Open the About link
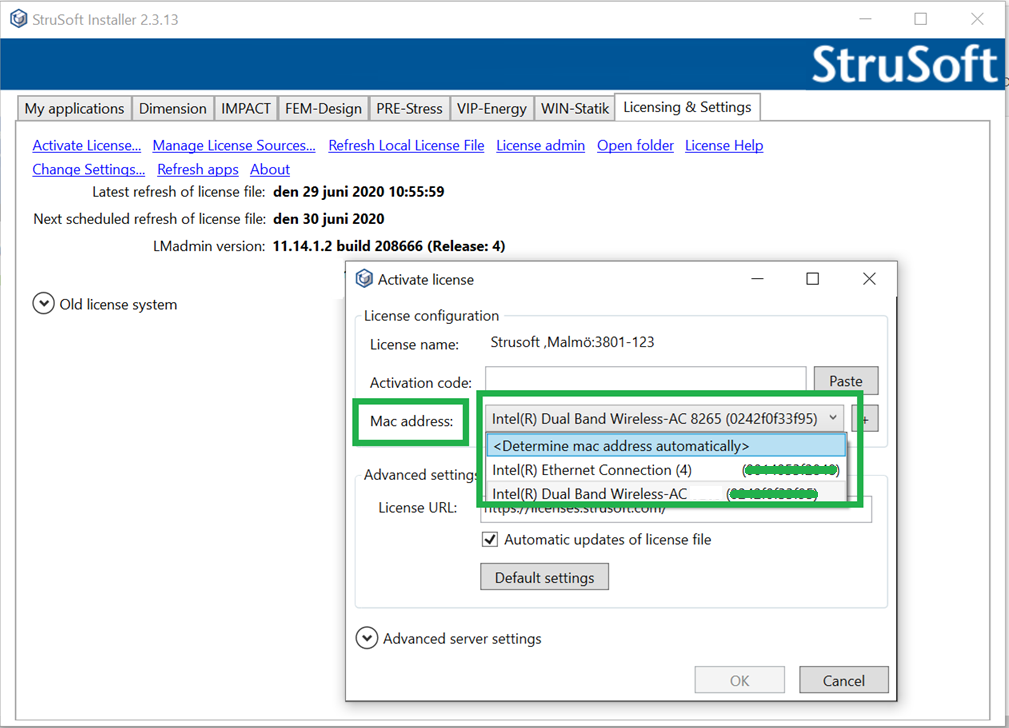The image size is (1009, 728). (x=270, y=169)
